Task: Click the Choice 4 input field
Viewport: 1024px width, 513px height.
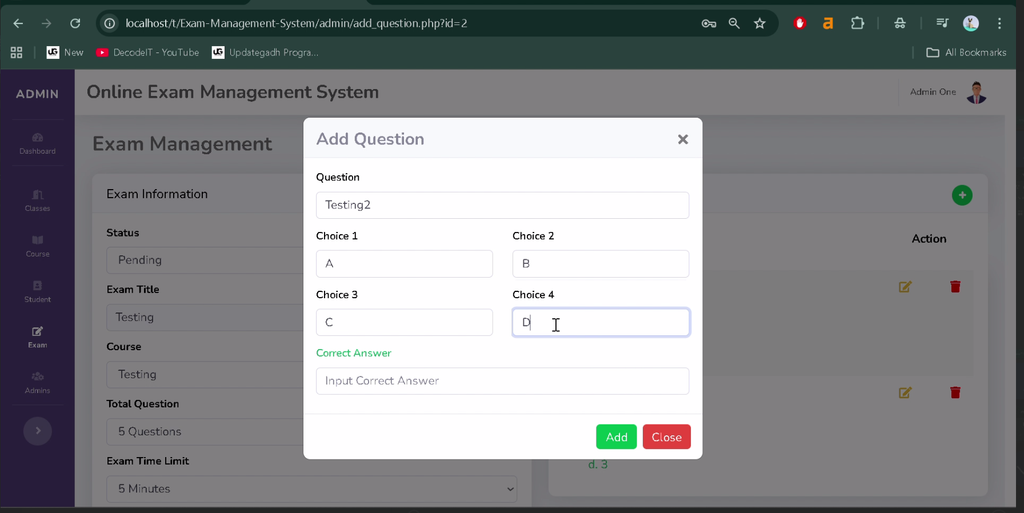Action: 600,322
